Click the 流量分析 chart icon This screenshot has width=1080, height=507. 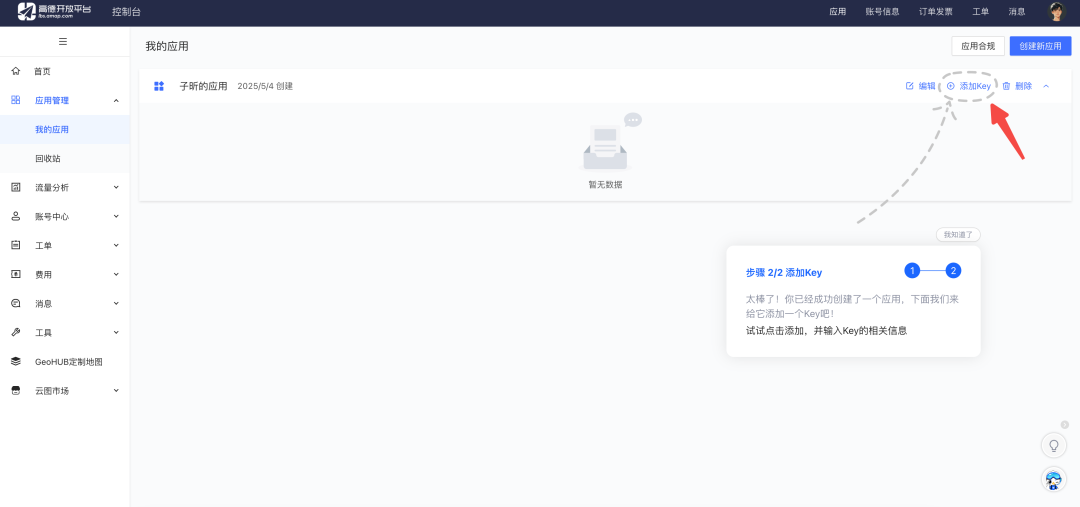(x=16, y=187)
